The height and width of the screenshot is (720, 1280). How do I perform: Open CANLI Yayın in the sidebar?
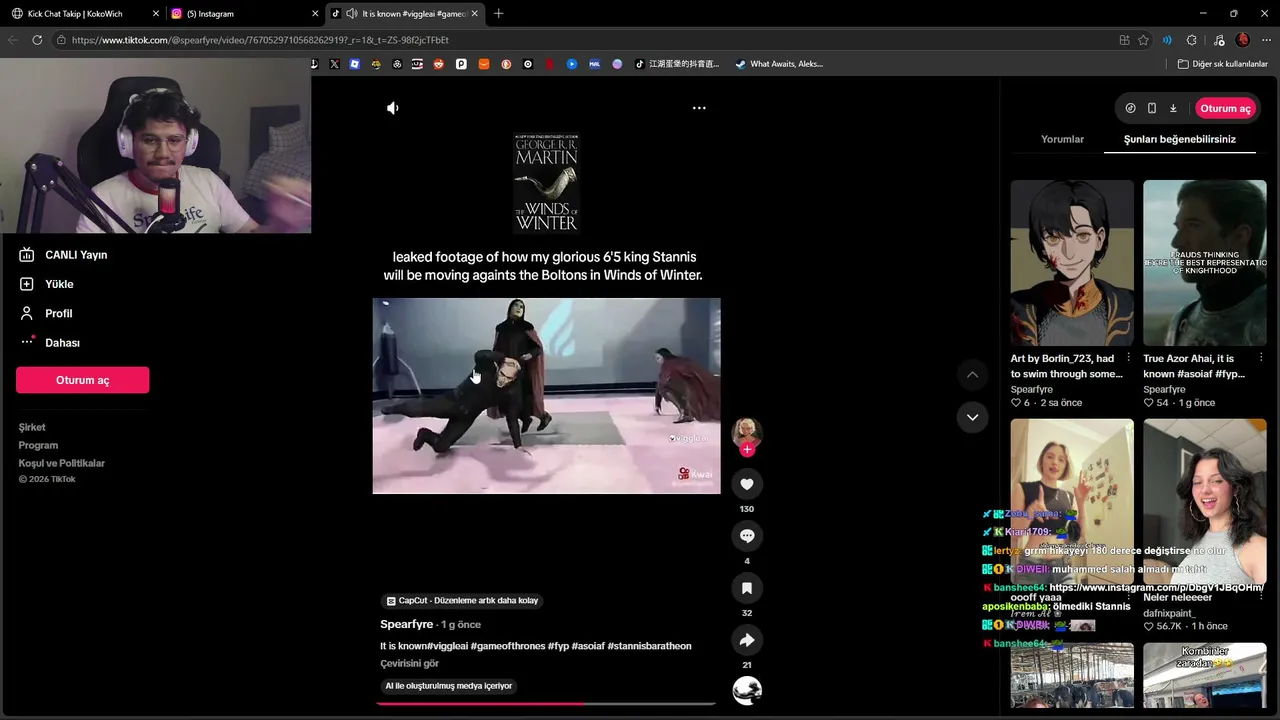click(x=63, y=255)
